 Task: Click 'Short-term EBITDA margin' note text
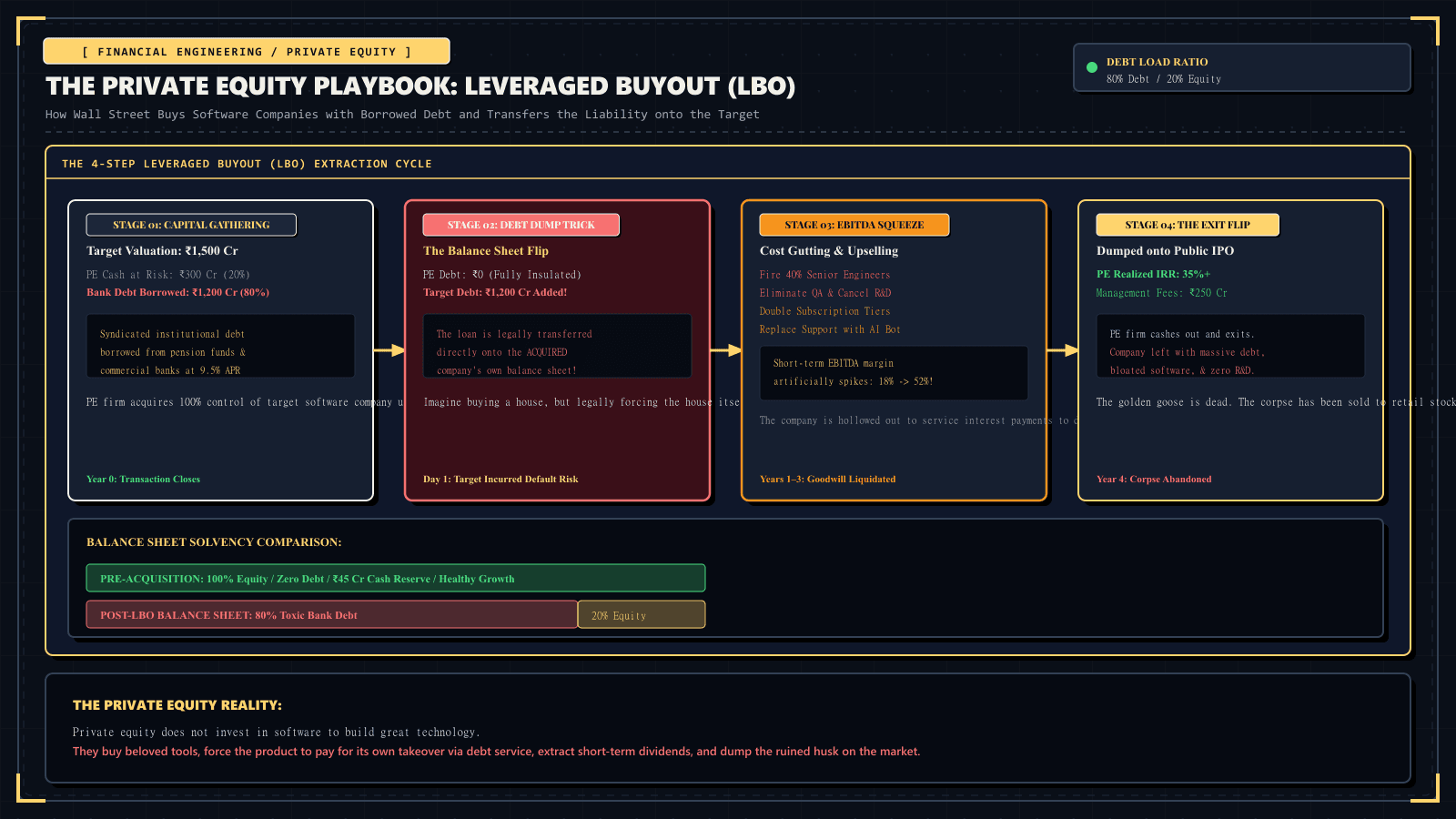834,363
